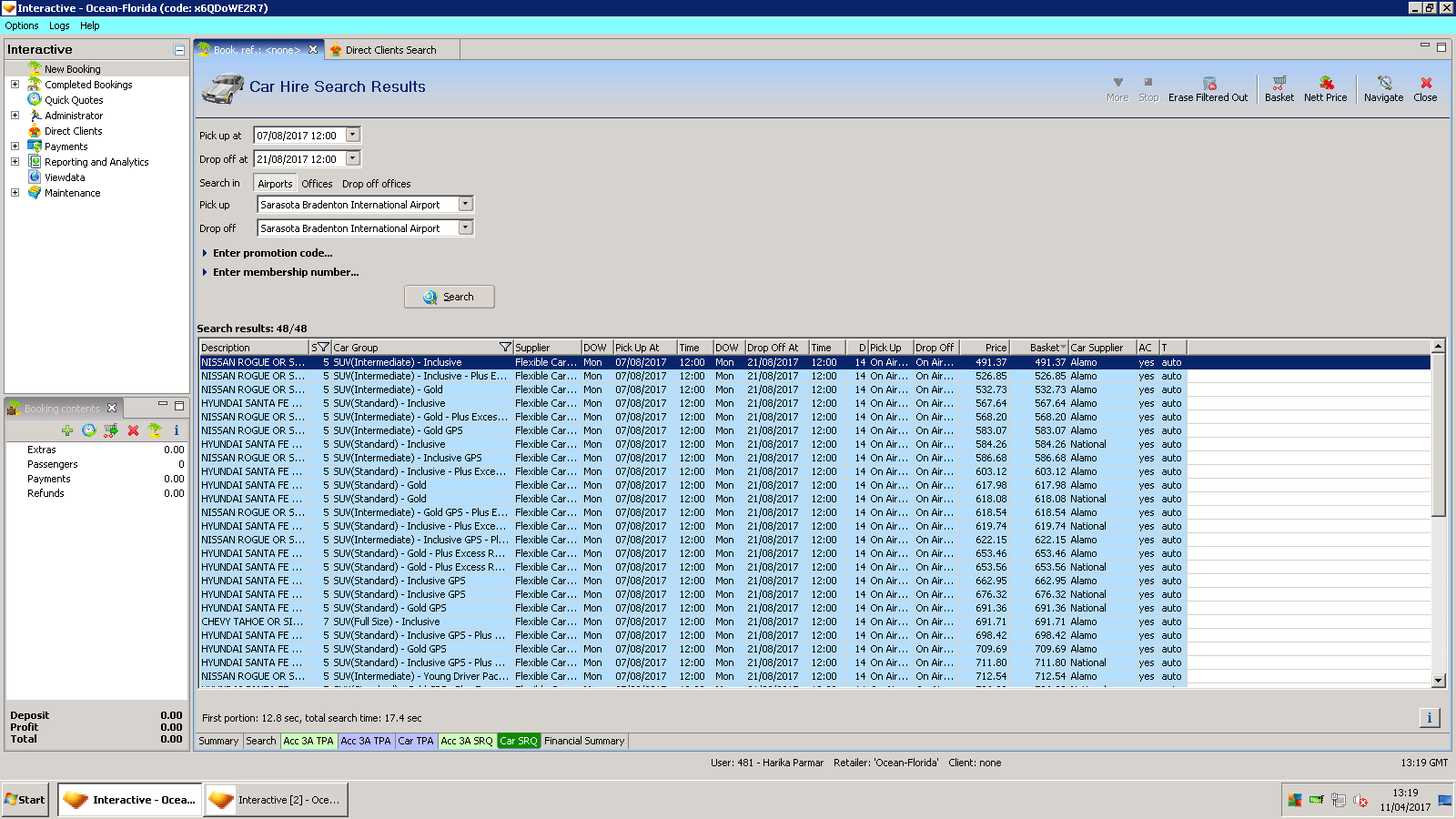The image size is (1456, 819).
Task: Open the Pick up airport dropdown
Action: (465, 205)
